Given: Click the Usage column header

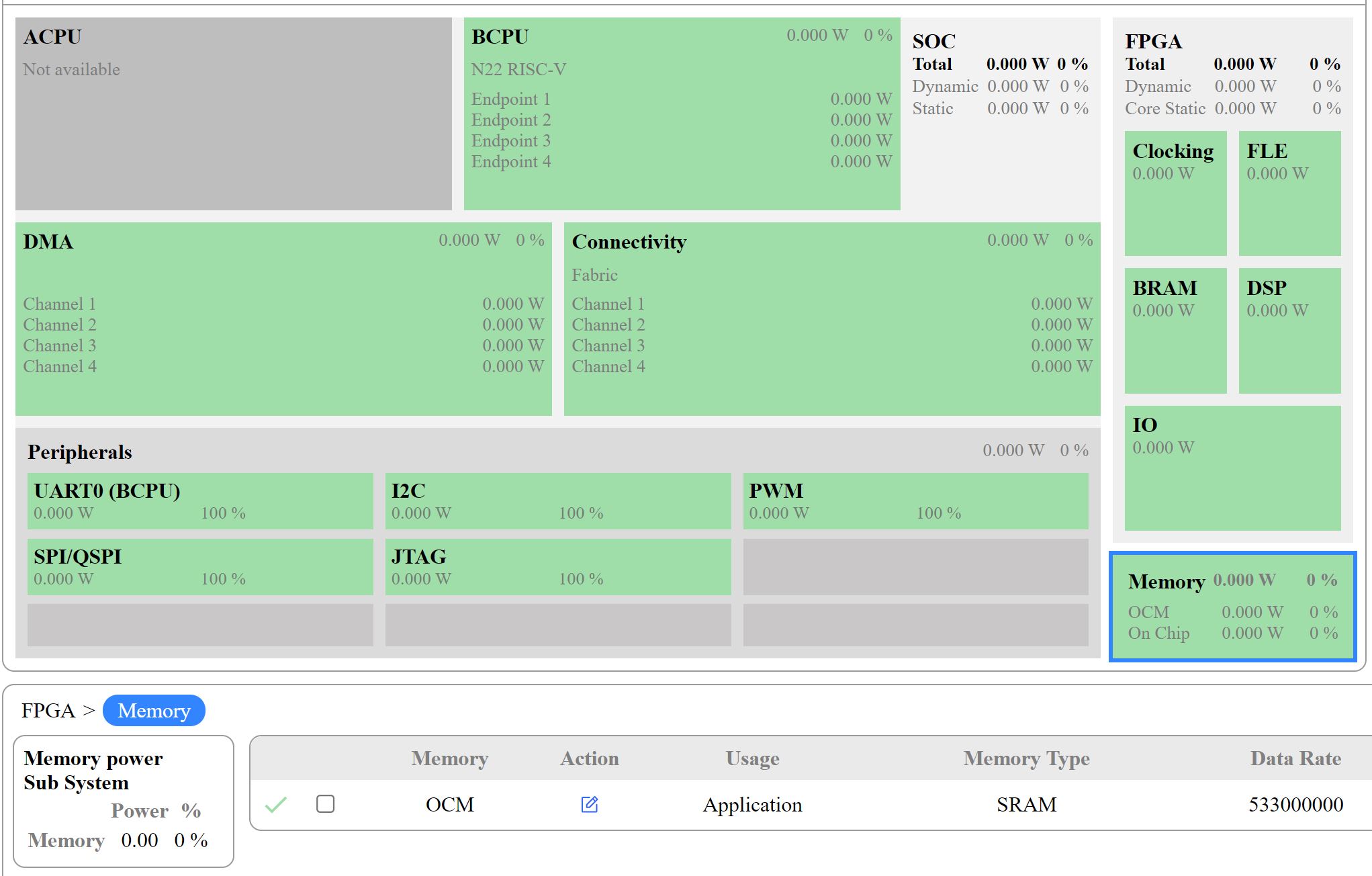Looking at the screenshot, I should 753,758.
